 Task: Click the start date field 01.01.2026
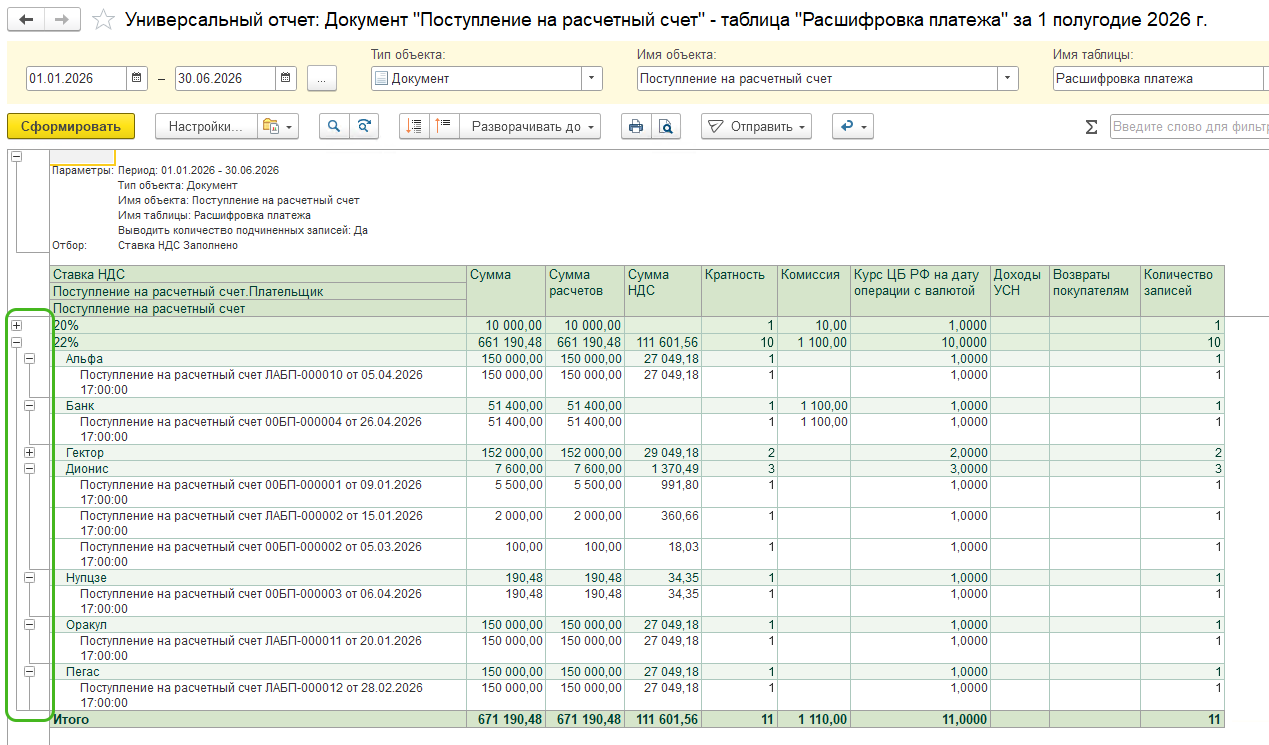coord(77,78)
